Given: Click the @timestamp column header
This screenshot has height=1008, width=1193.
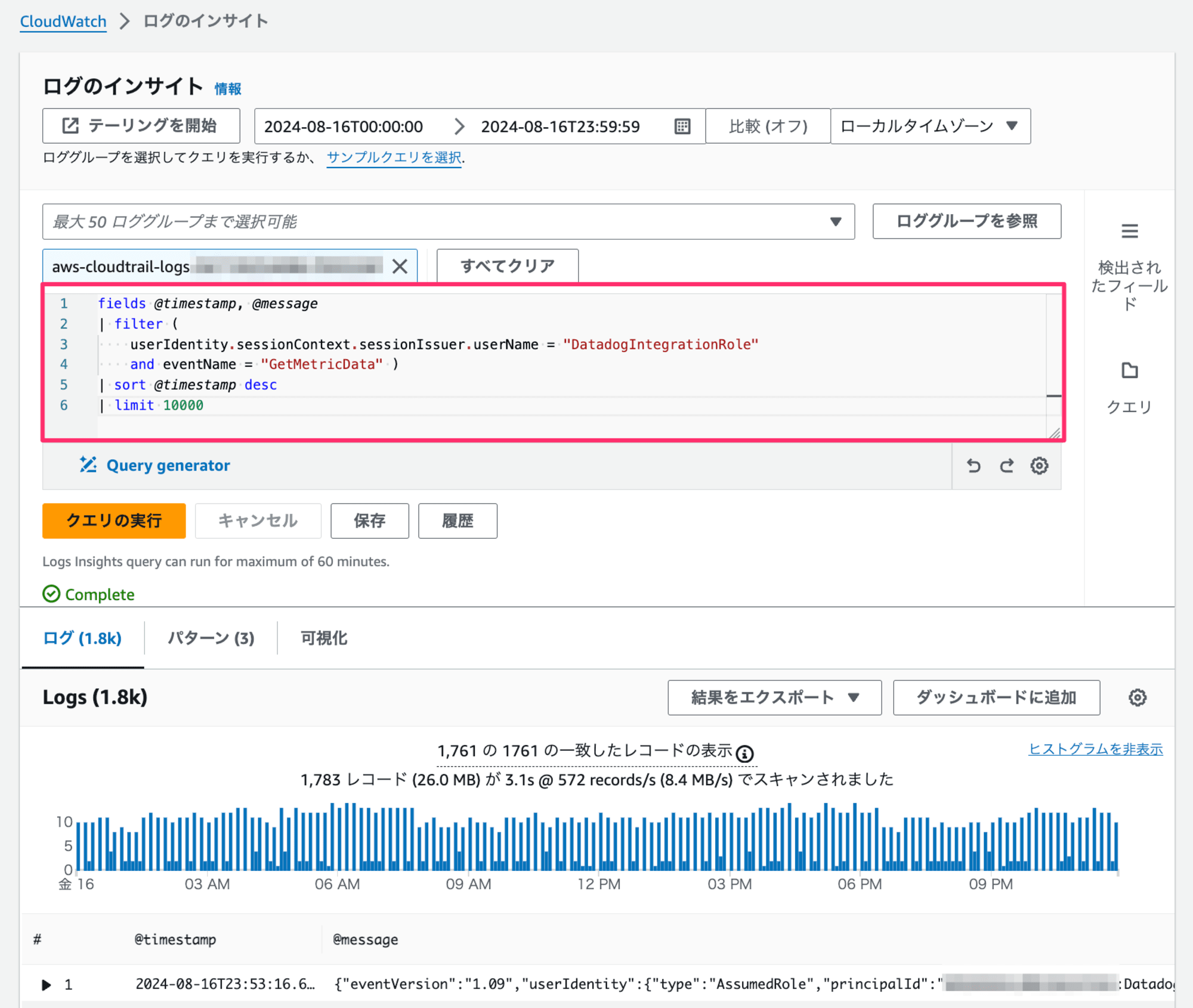Looking at the screenshot, I should pos(175,939).
